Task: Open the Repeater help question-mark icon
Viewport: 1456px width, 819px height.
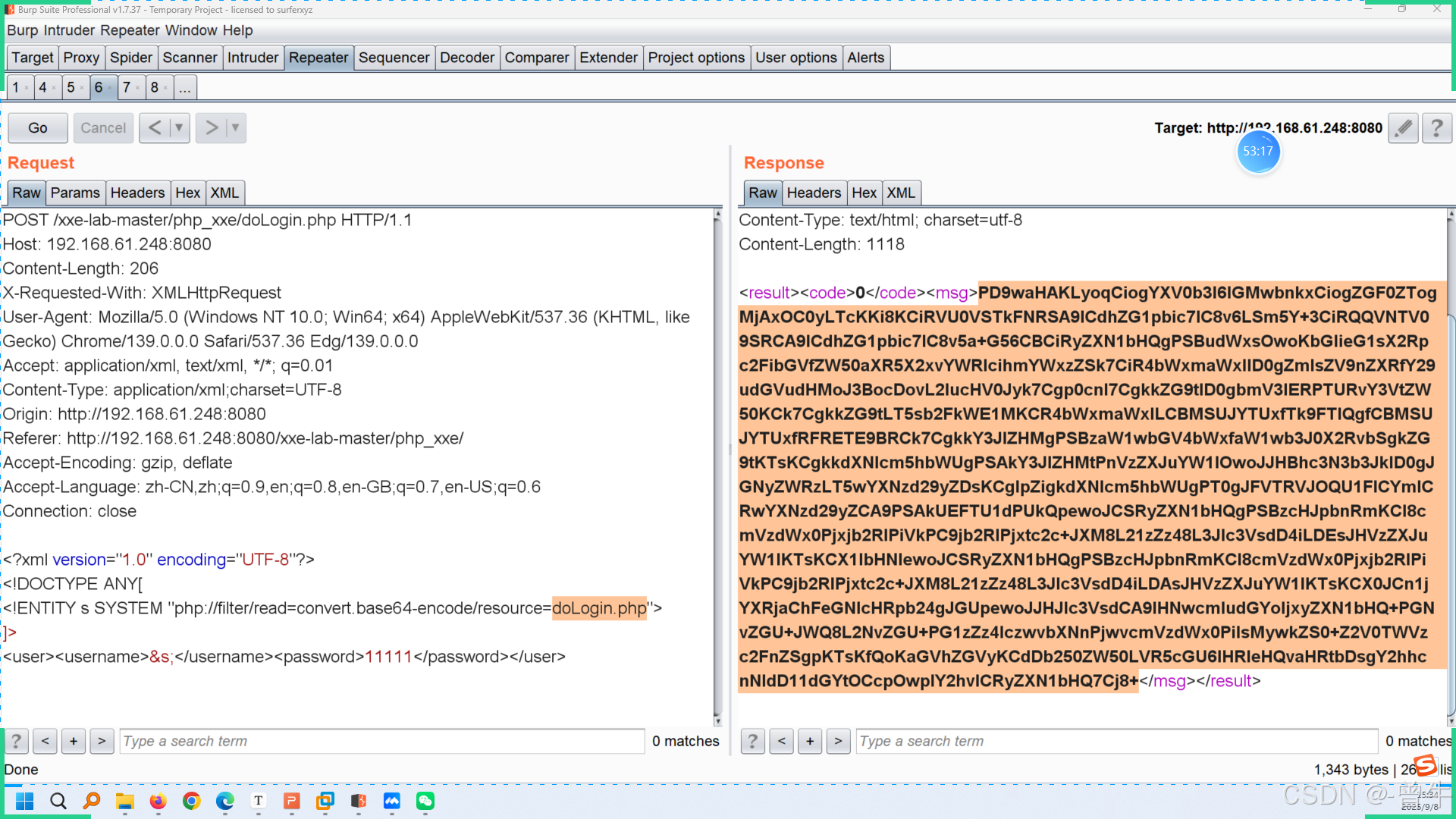Action: [x=1436, y=128]
